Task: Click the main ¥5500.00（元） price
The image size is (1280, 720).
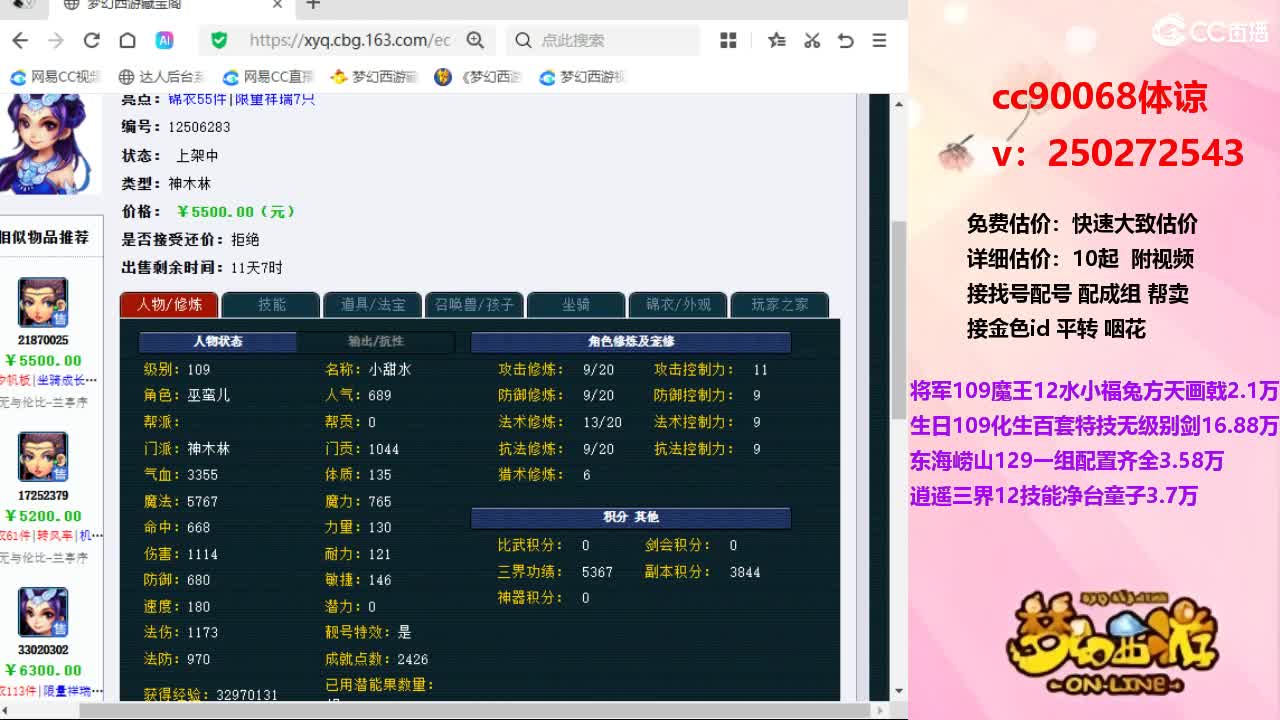Action: (x=236, y=212)
